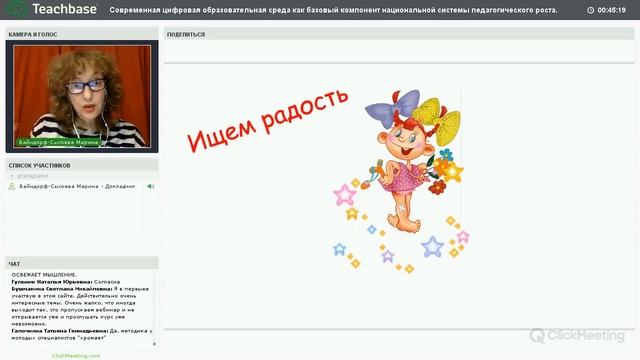Select the Поделиться panel header
Screen dimensions: 640x360
(x=399, y=34)
